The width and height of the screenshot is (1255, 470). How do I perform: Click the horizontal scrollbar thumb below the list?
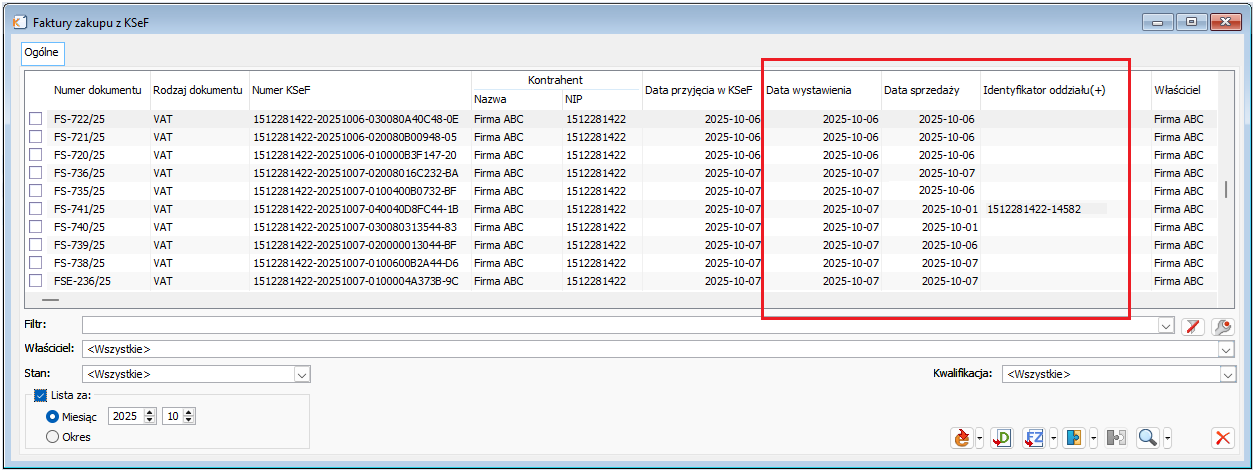coord(50,299)
